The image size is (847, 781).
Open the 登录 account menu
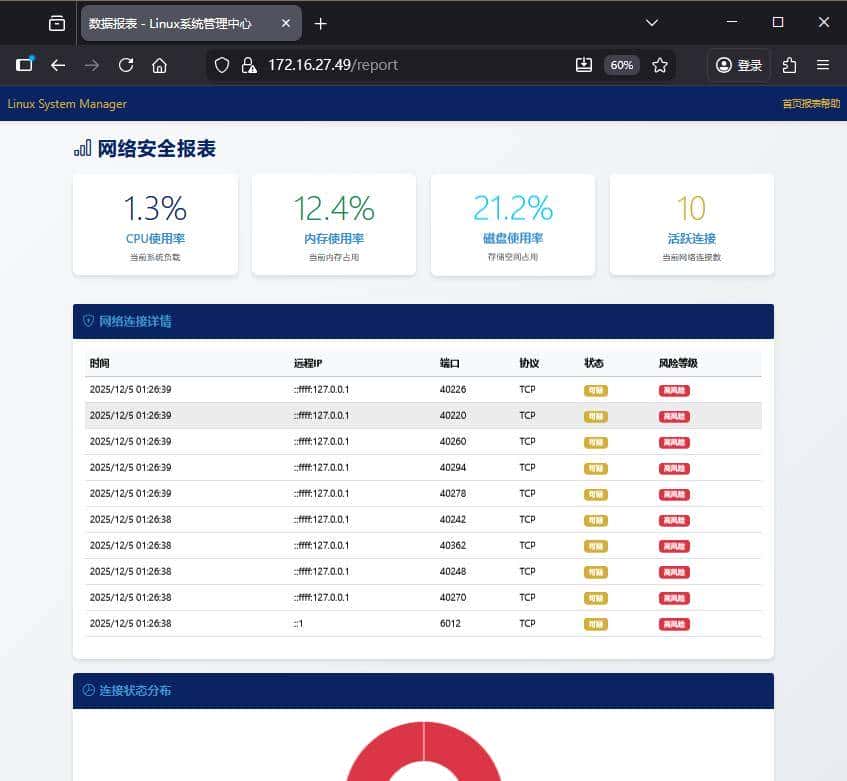[737, 64]
